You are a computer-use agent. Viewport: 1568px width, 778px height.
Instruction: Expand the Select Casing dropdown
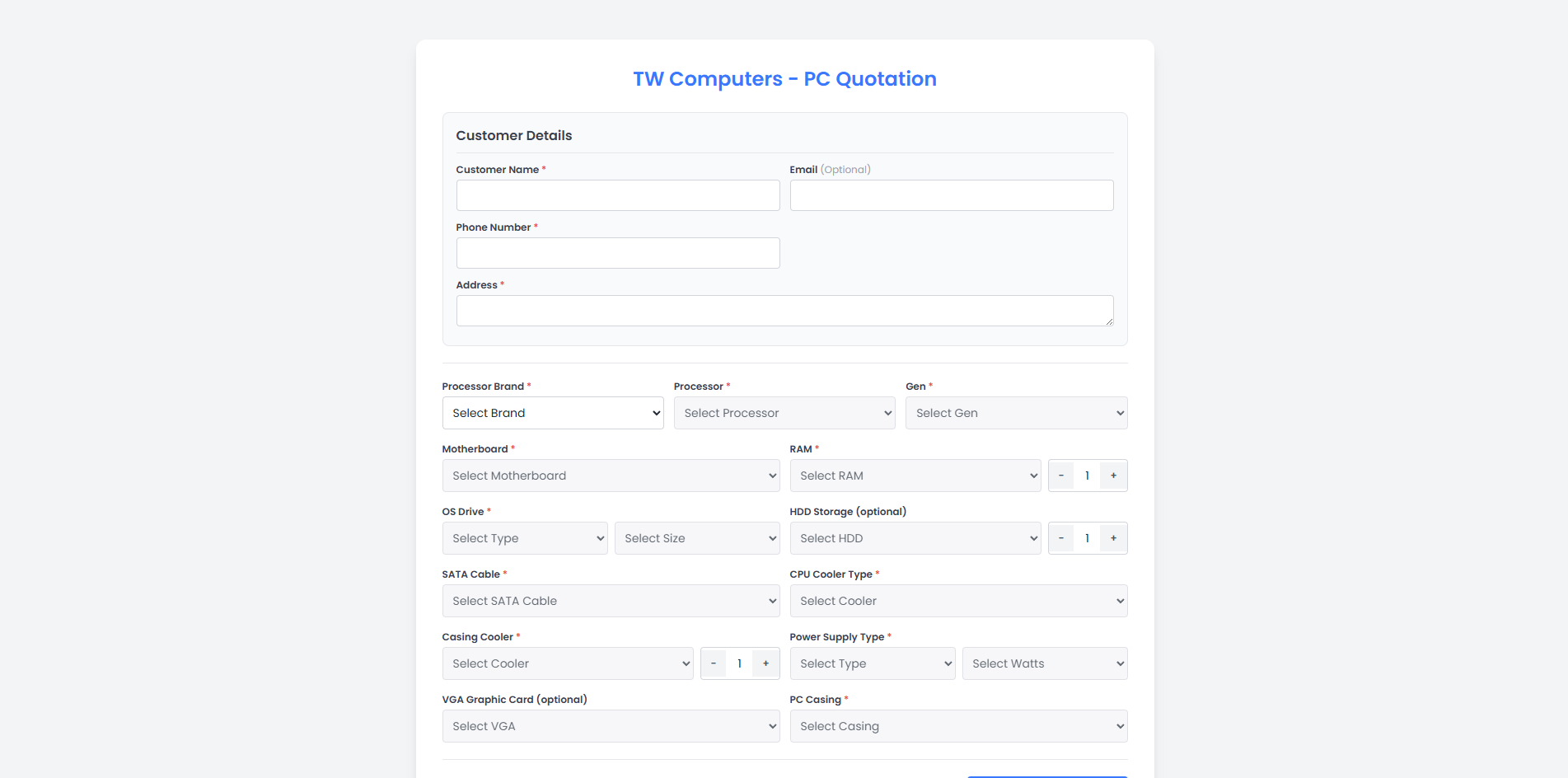point(958,726)
